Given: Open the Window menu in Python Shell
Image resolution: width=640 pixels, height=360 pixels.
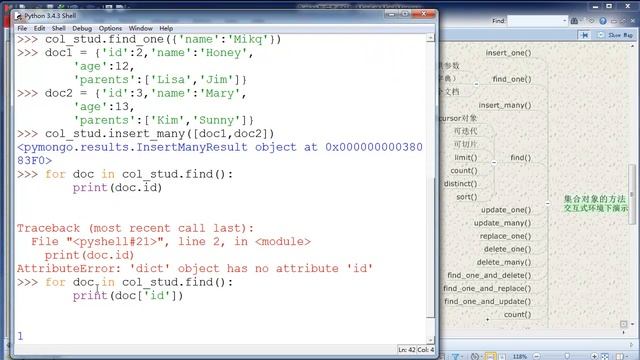Looking at the screenshot, I should click(x=140, y=28).
